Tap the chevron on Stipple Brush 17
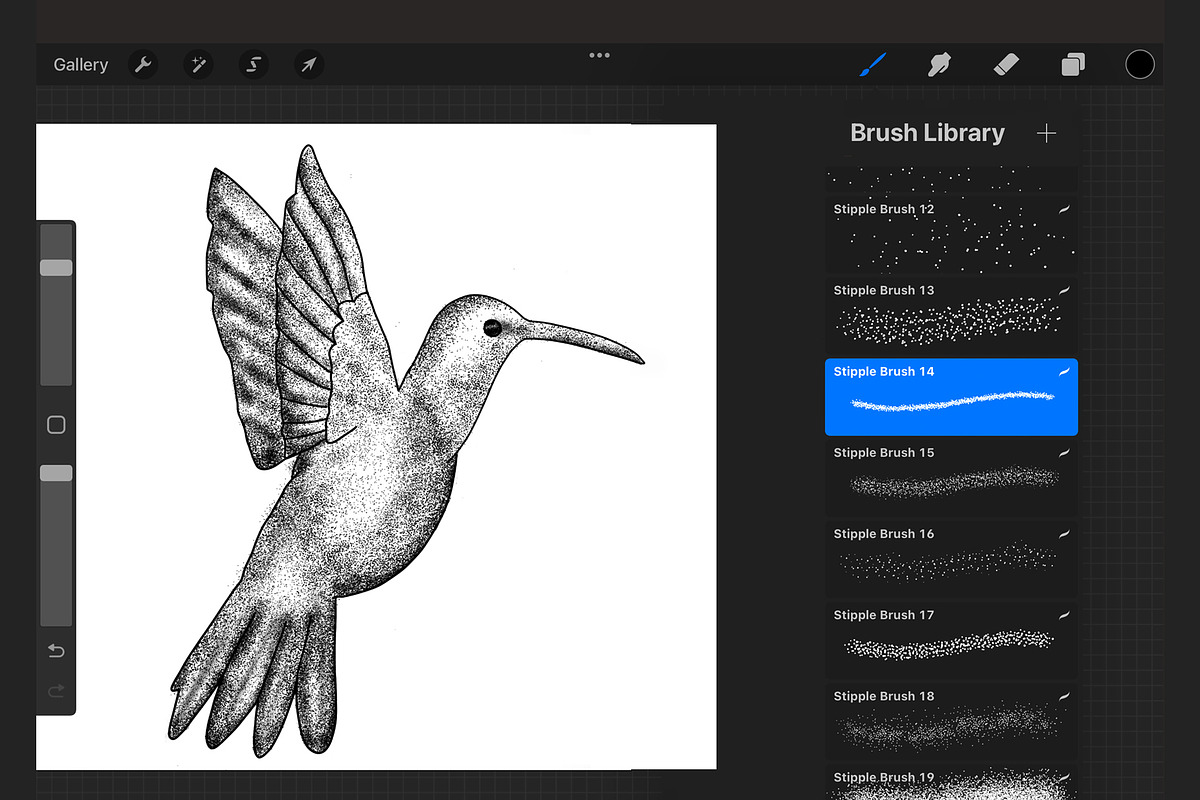Screen dimensions: 1200x800 1063,613
